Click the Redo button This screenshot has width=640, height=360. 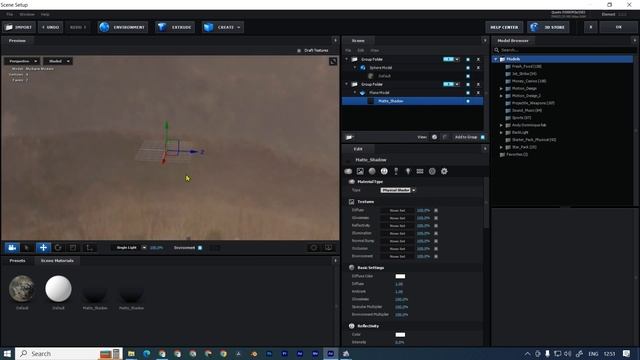click(78, 27)
